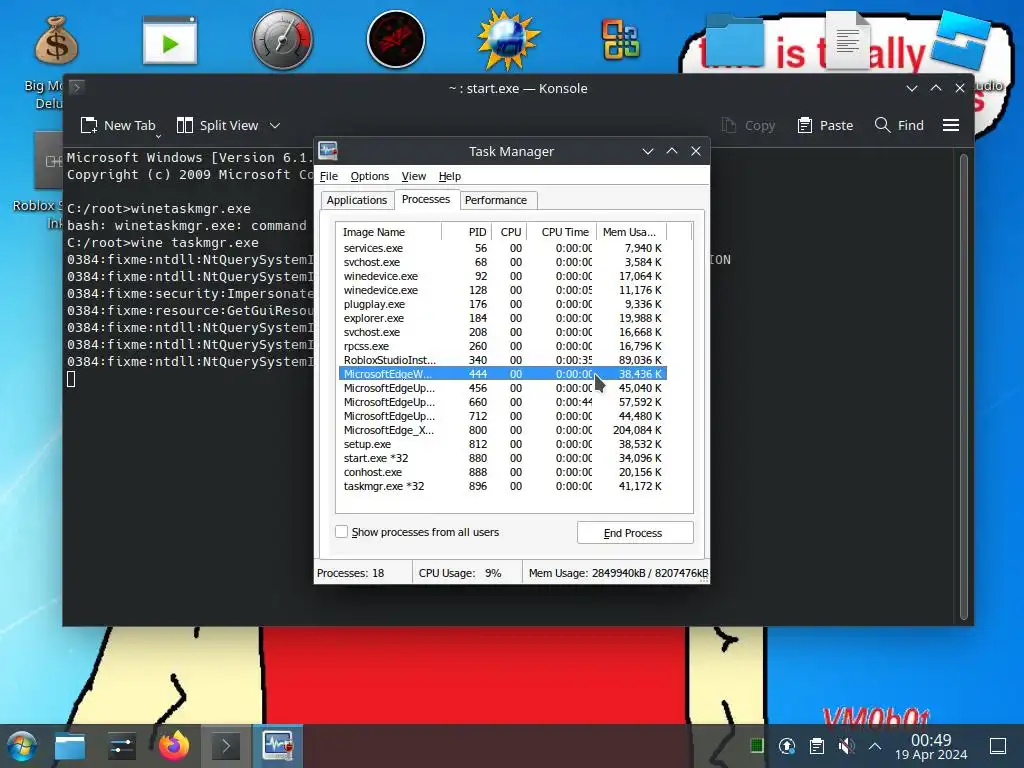Open the Task Manager File menu

328,176
